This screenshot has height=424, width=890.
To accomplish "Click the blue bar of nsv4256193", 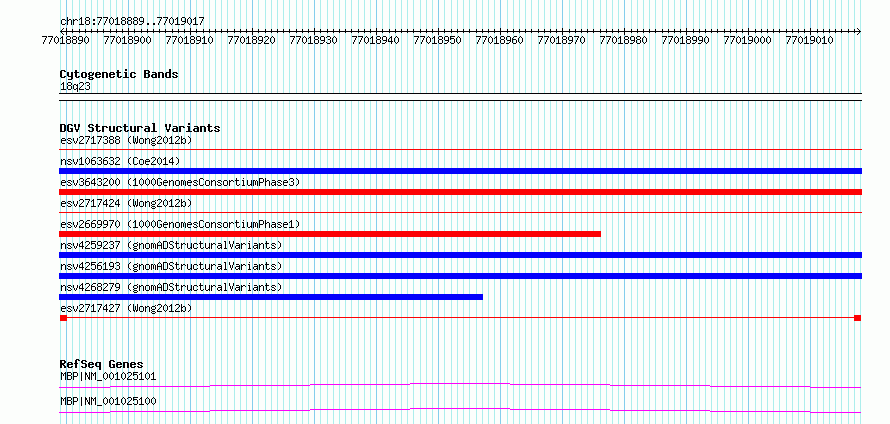I will click(x=460, y=276).
